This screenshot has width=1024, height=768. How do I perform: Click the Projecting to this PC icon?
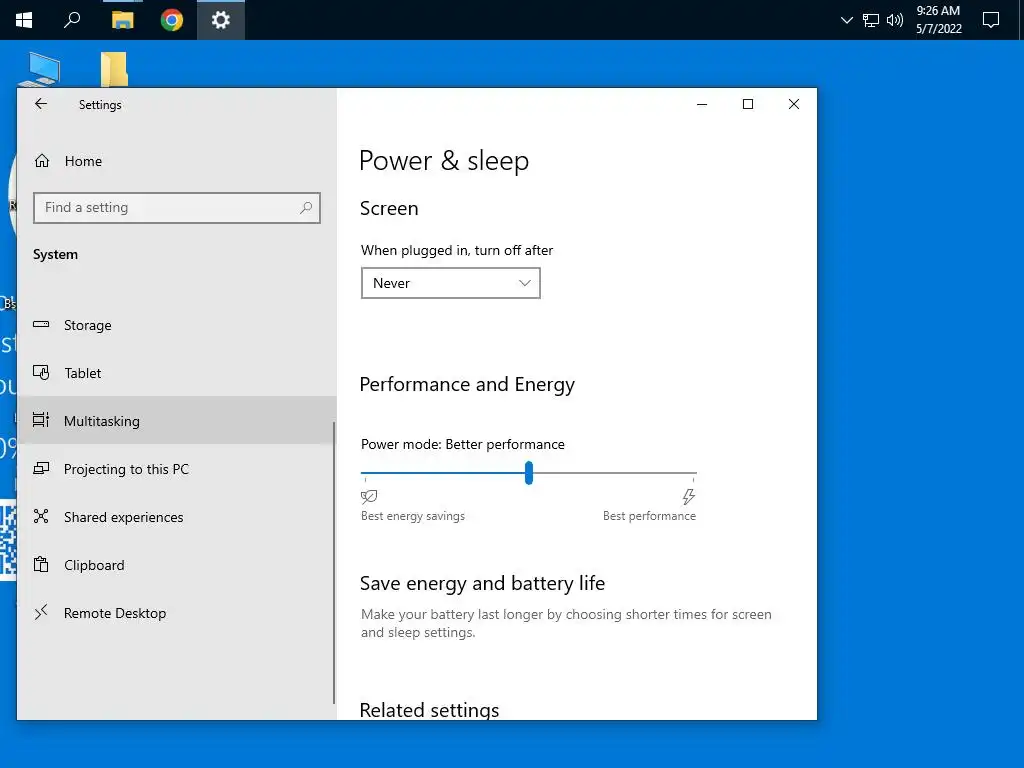[41, 468]
